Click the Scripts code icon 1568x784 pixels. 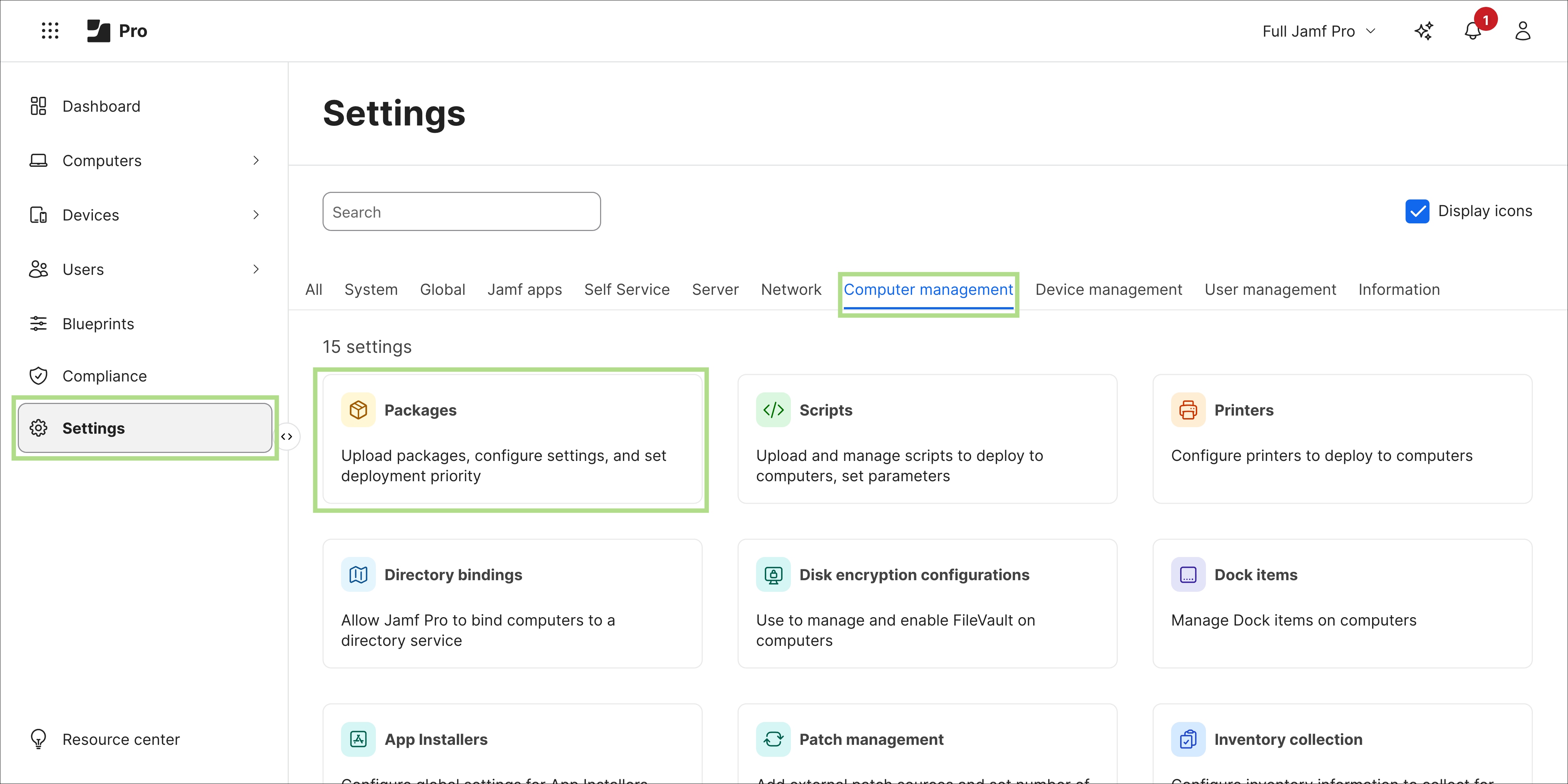point(773,410)
